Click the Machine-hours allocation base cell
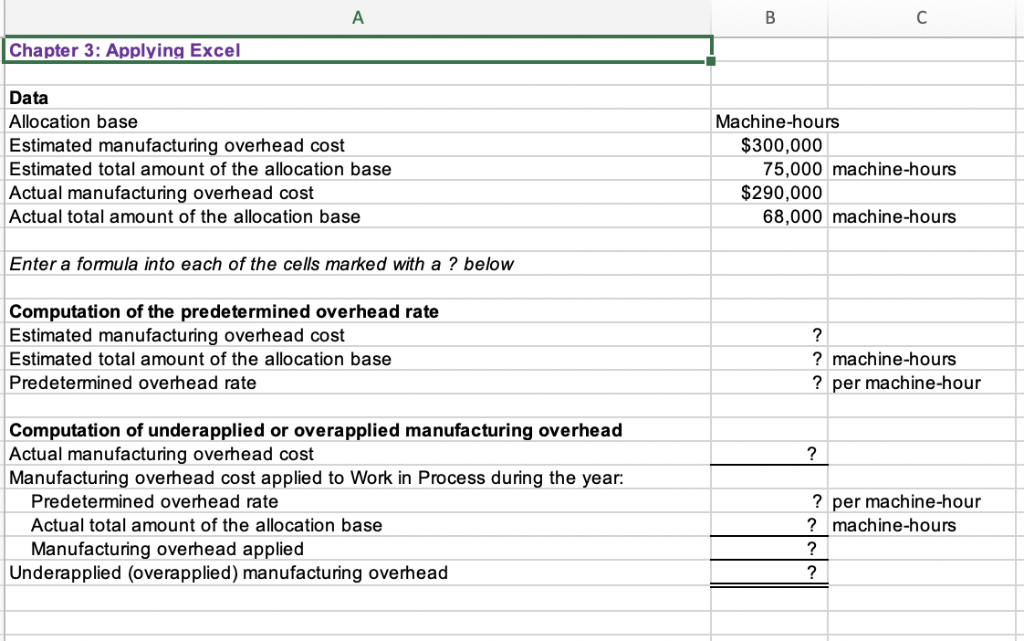This screenshot has width=1024, height=641. [x=768, y=121]
